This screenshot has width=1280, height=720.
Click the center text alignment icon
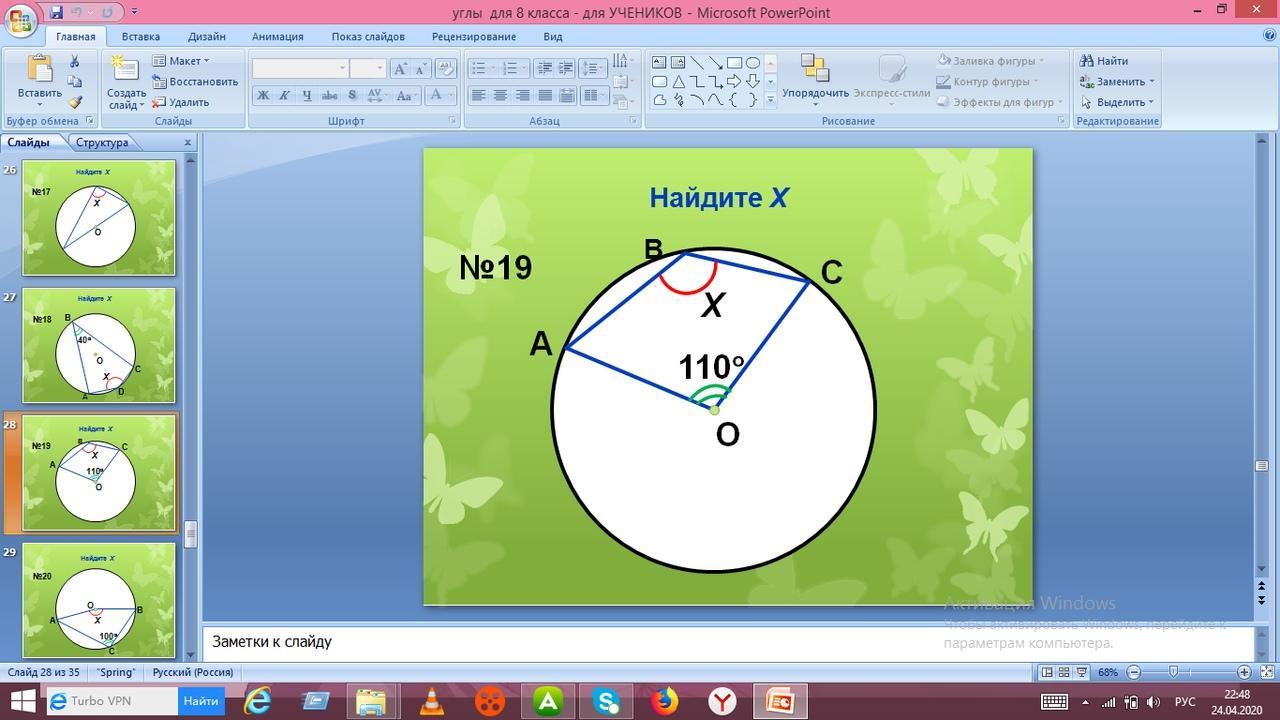tap(500, 96)
